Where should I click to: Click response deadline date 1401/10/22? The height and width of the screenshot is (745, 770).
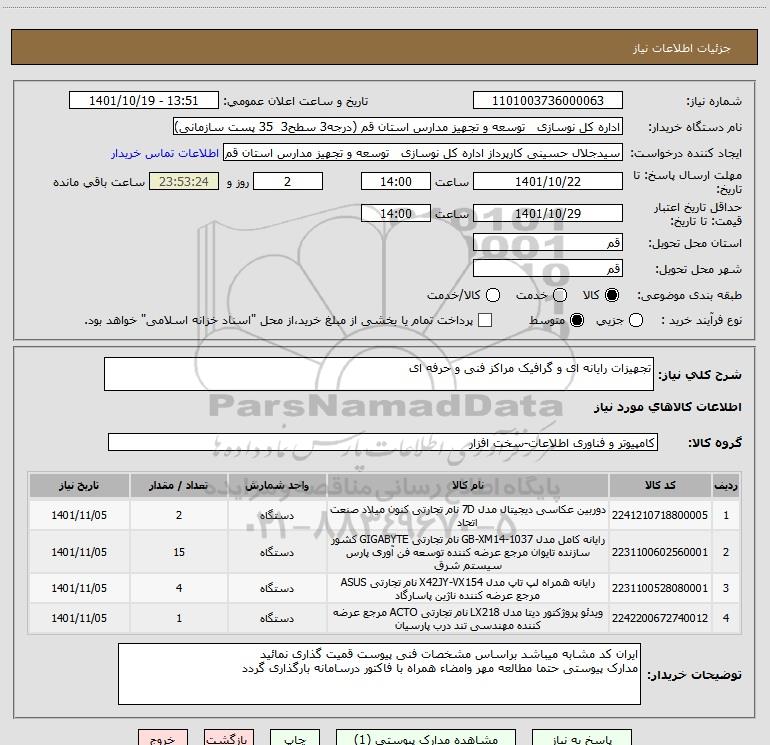548,182
